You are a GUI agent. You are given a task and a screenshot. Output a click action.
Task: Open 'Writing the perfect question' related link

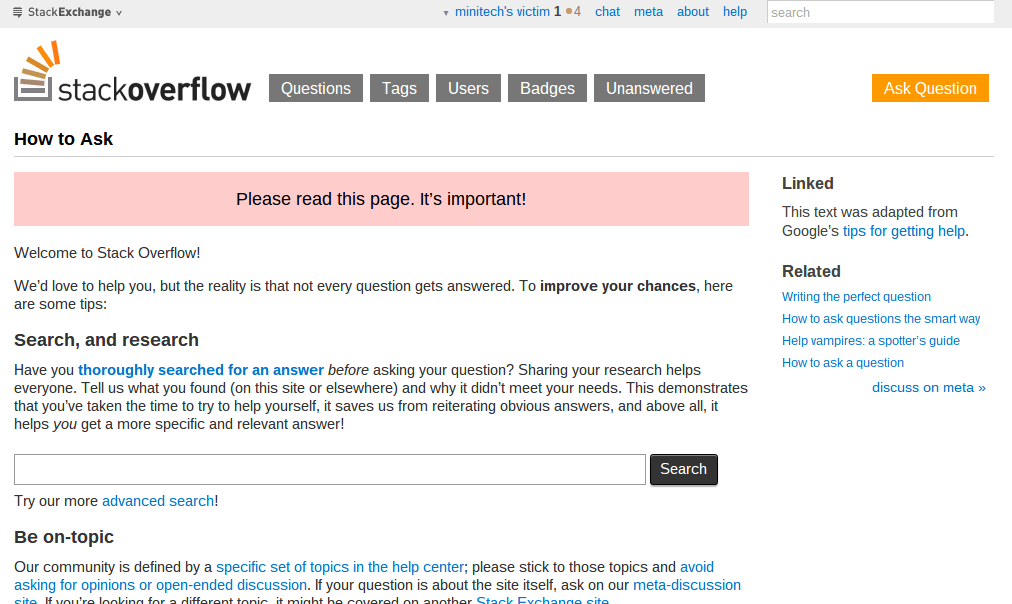(856, 297)
